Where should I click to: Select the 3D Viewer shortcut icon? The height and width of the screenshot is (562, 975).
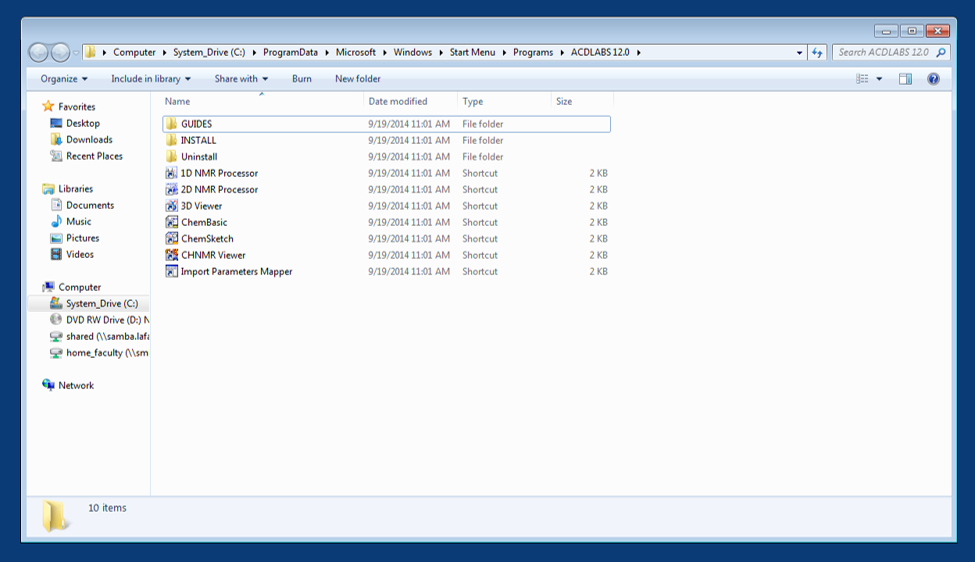[172, 206]
